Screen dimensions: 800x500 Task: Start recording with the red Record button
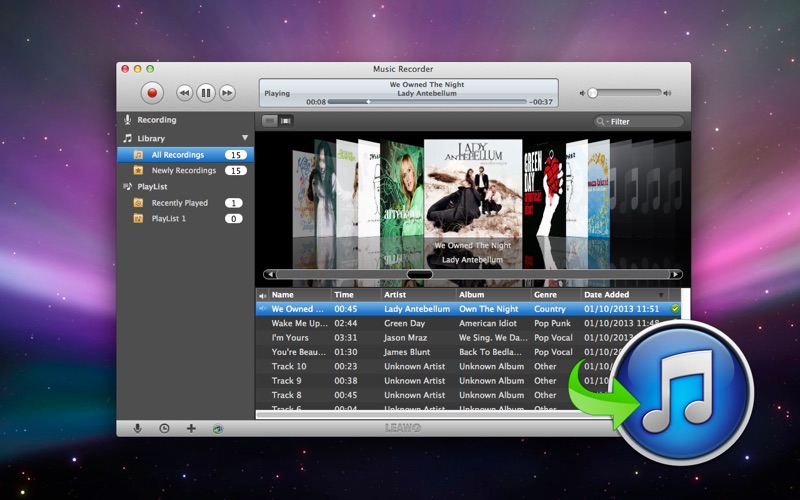click(x=152, y=93)
